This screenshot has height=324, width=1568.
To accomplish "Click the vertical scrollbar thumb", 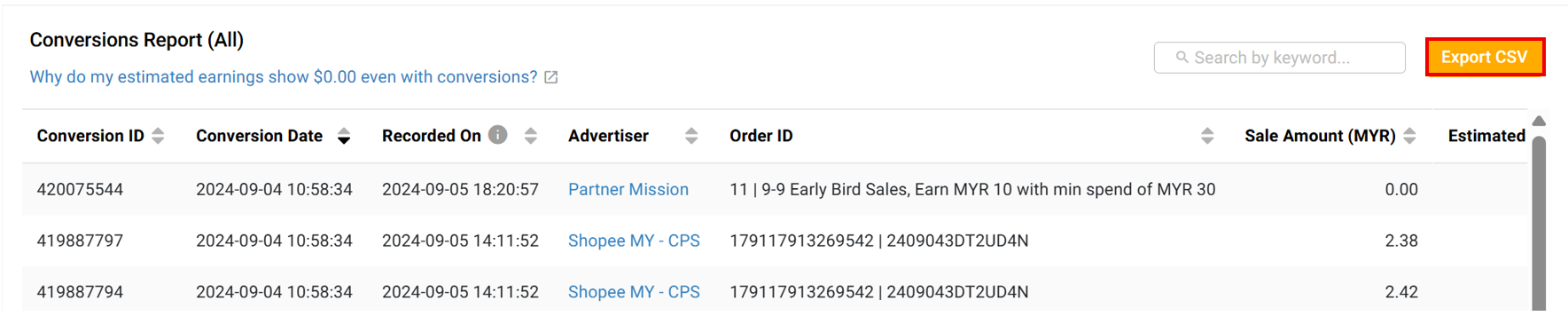I will [x=1539, y=222].
